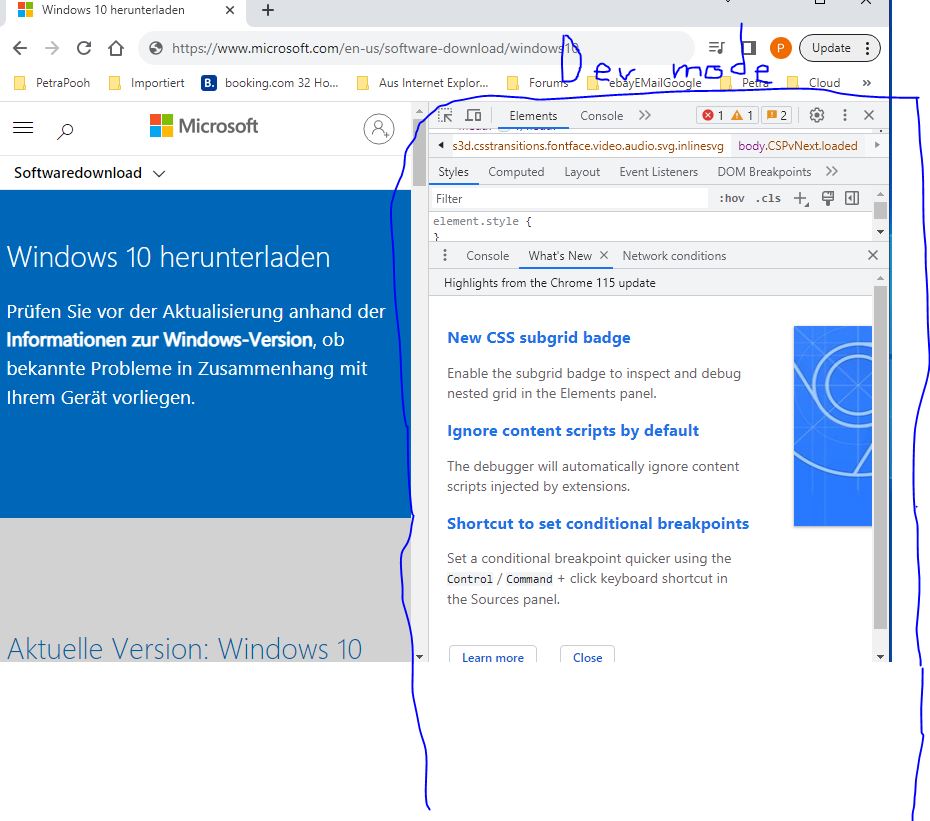The image size is (930, 821).
Task: Show more bookmarks with double chevron
Action: (x=867, y=82)
